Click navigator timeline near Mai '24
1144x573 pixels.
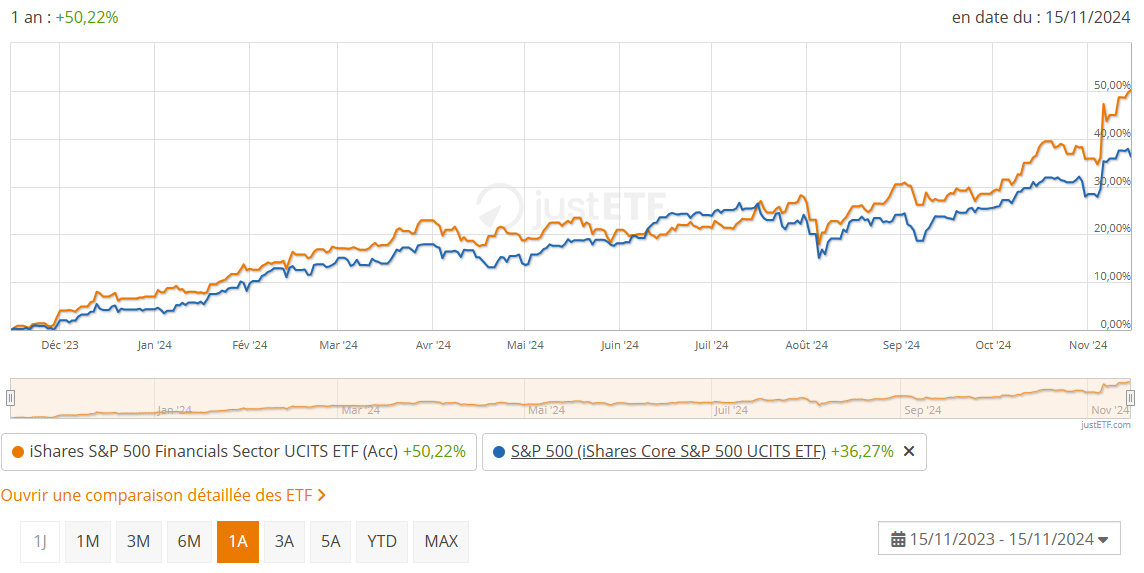point(546,410)
